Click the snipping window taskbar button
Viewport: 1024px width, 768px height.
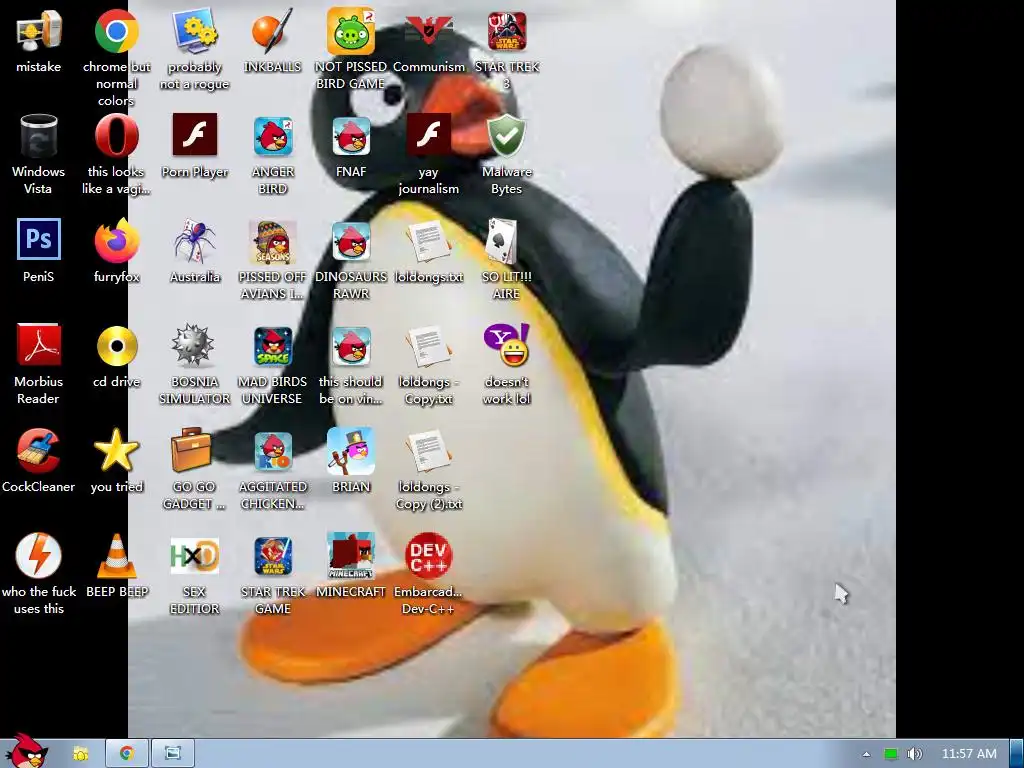[173, 754]
